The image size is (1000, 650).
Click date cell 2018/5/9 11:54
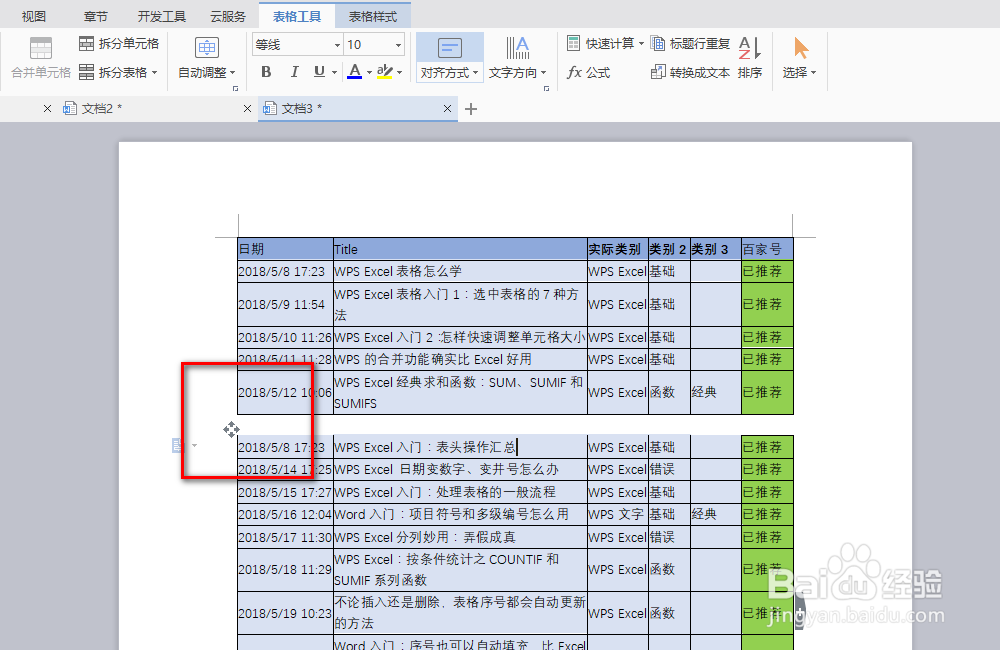click(x=285, y=304)
